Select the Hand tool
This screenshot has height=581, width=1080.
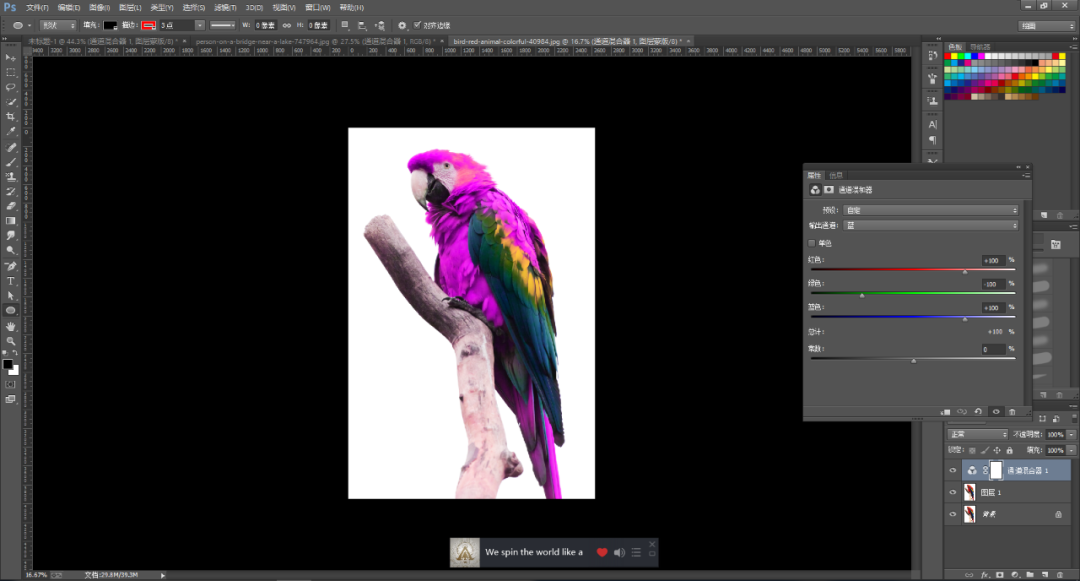coord(11,326)
